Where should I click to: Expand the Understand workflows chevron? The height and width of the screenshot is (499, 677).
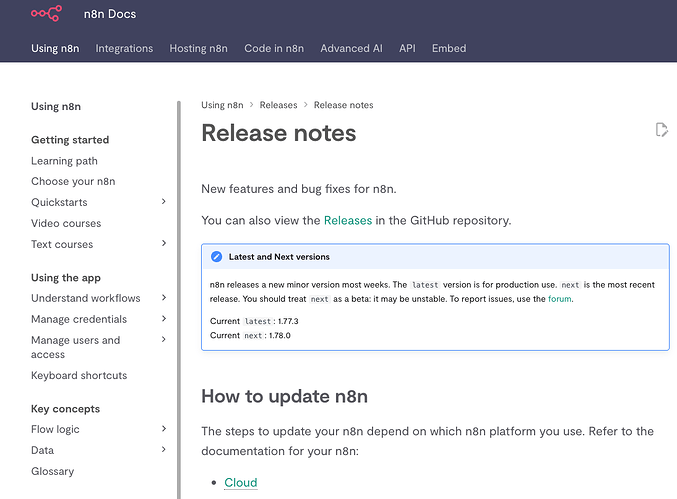click(164, 297)
